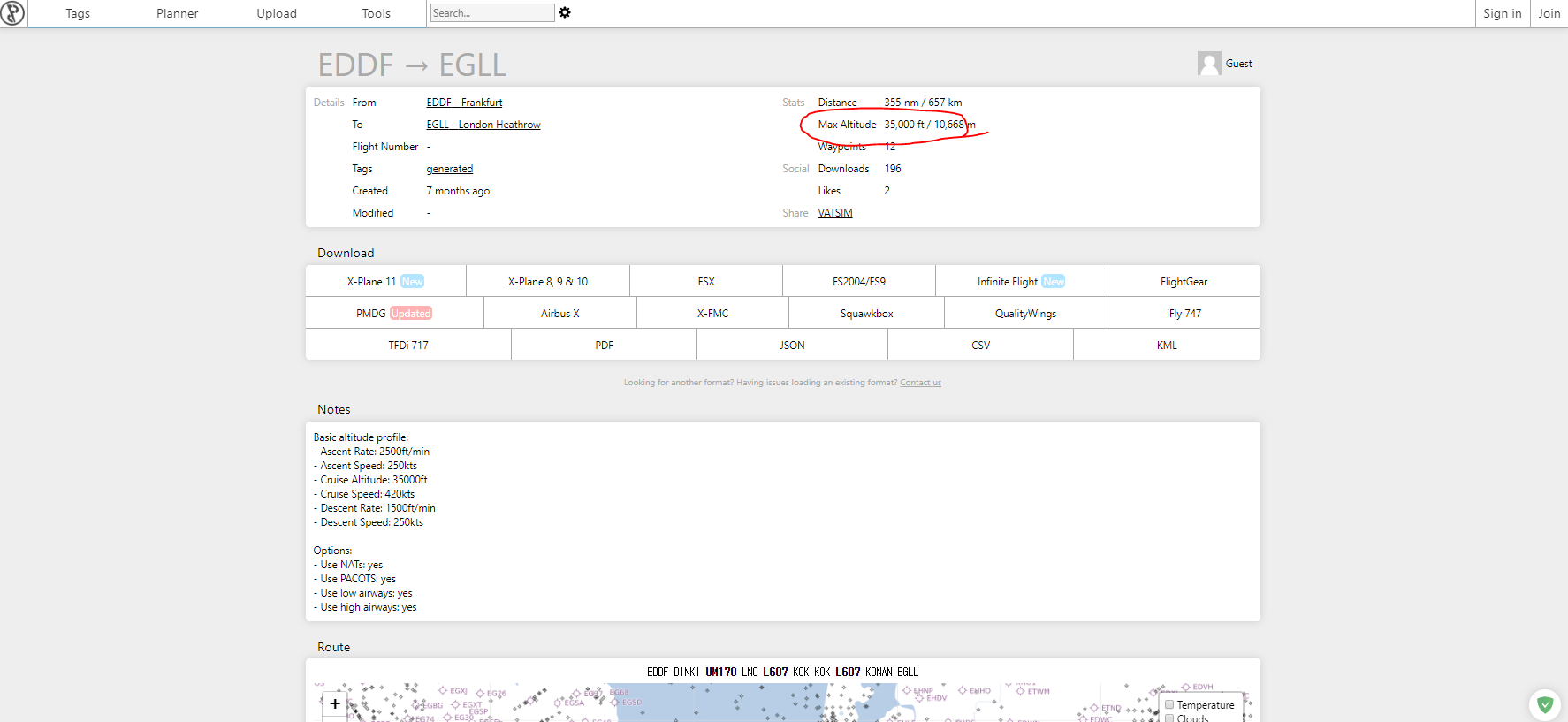
Task: Download plan for X-Plane 8, 9 & 10
Action: tap(548, 281)
